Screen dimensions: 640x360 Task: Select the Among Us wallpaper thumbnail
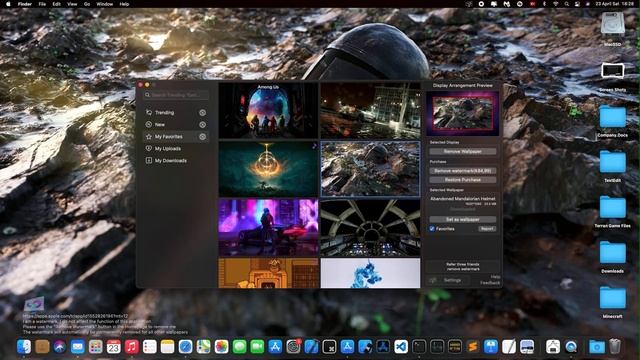tap(268, 111)
